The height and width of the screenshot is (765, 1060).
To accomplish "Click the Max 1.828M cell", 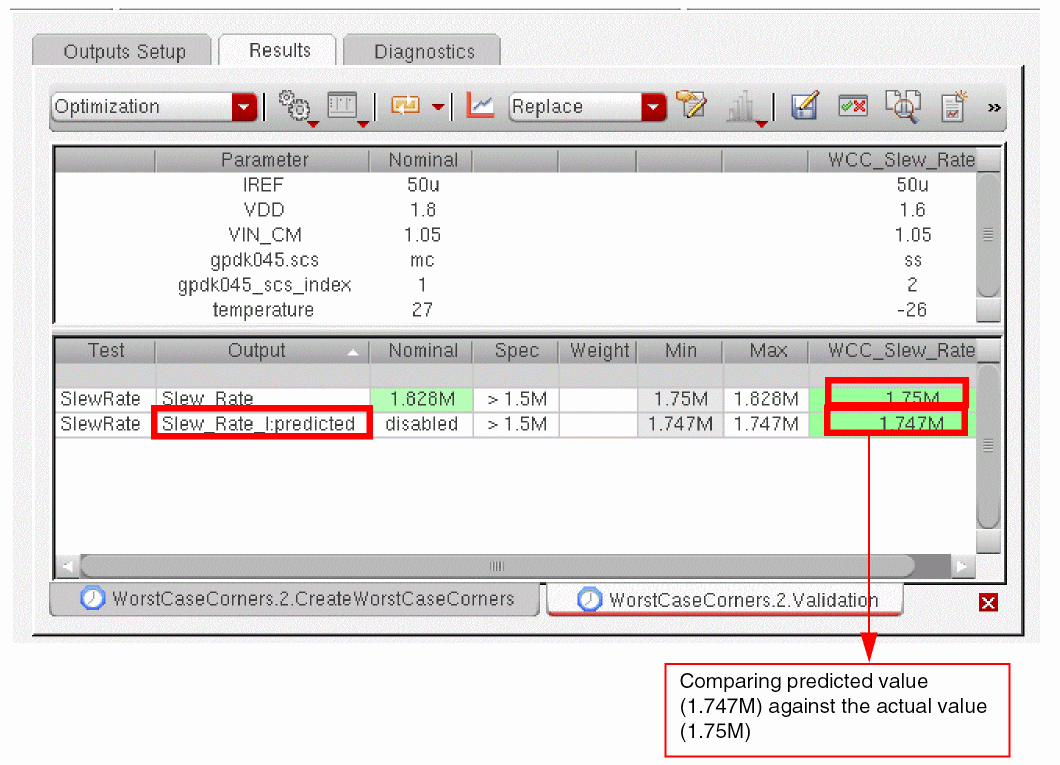I will (766, 399).
